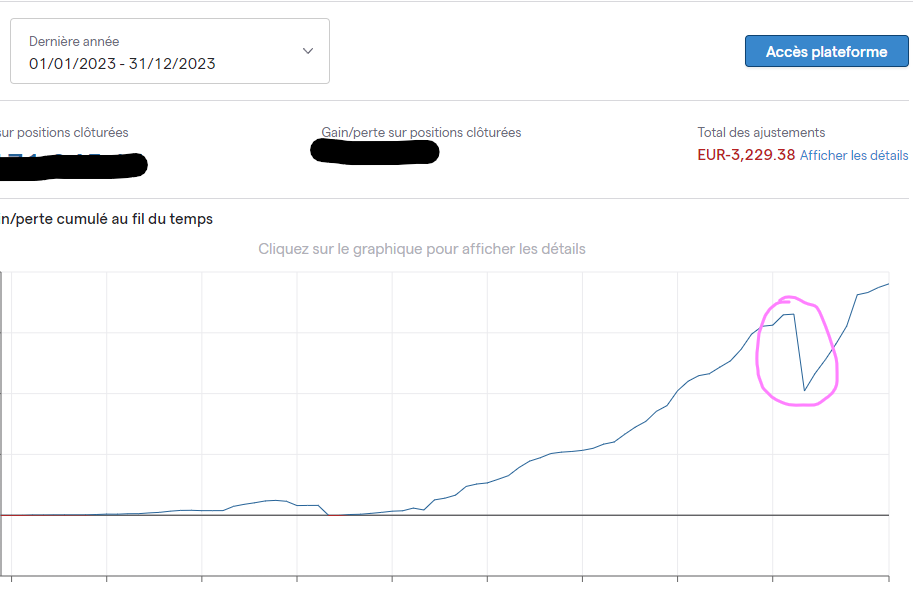Click the chart line's final peak point
This screenshot has width=913, height=593.
pyautogui.click(x=887, y=284)
